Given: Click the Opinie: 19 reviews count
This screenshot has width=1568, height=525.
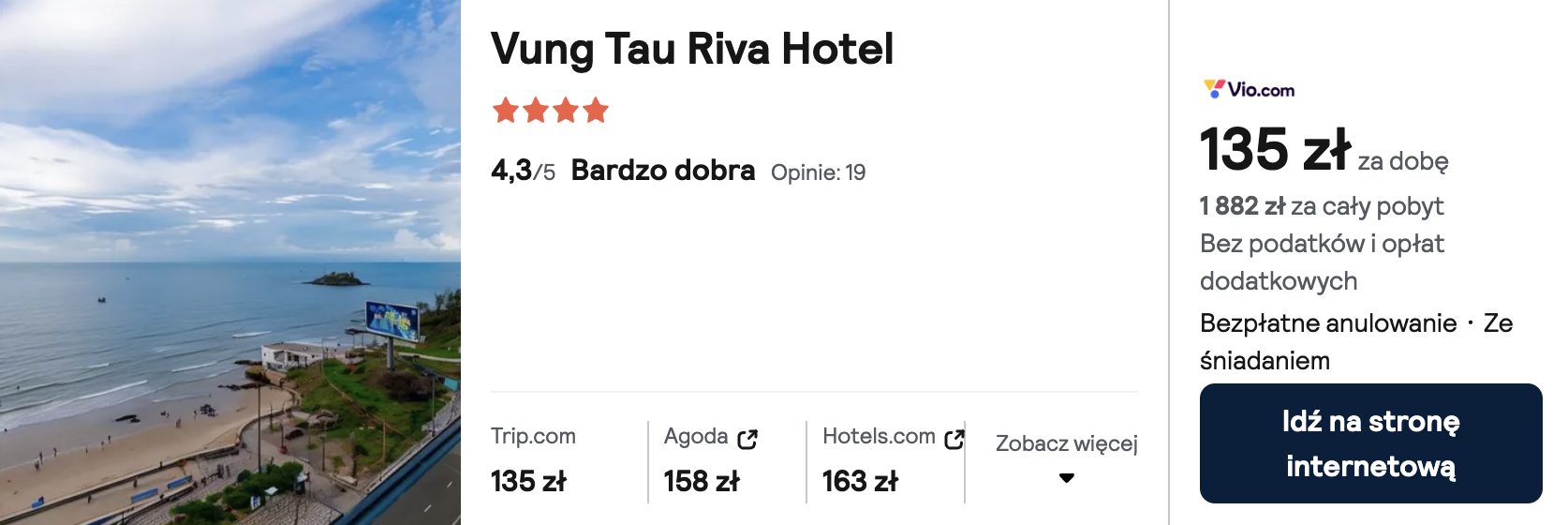Looking at the screenshot, I should (818, 172).
